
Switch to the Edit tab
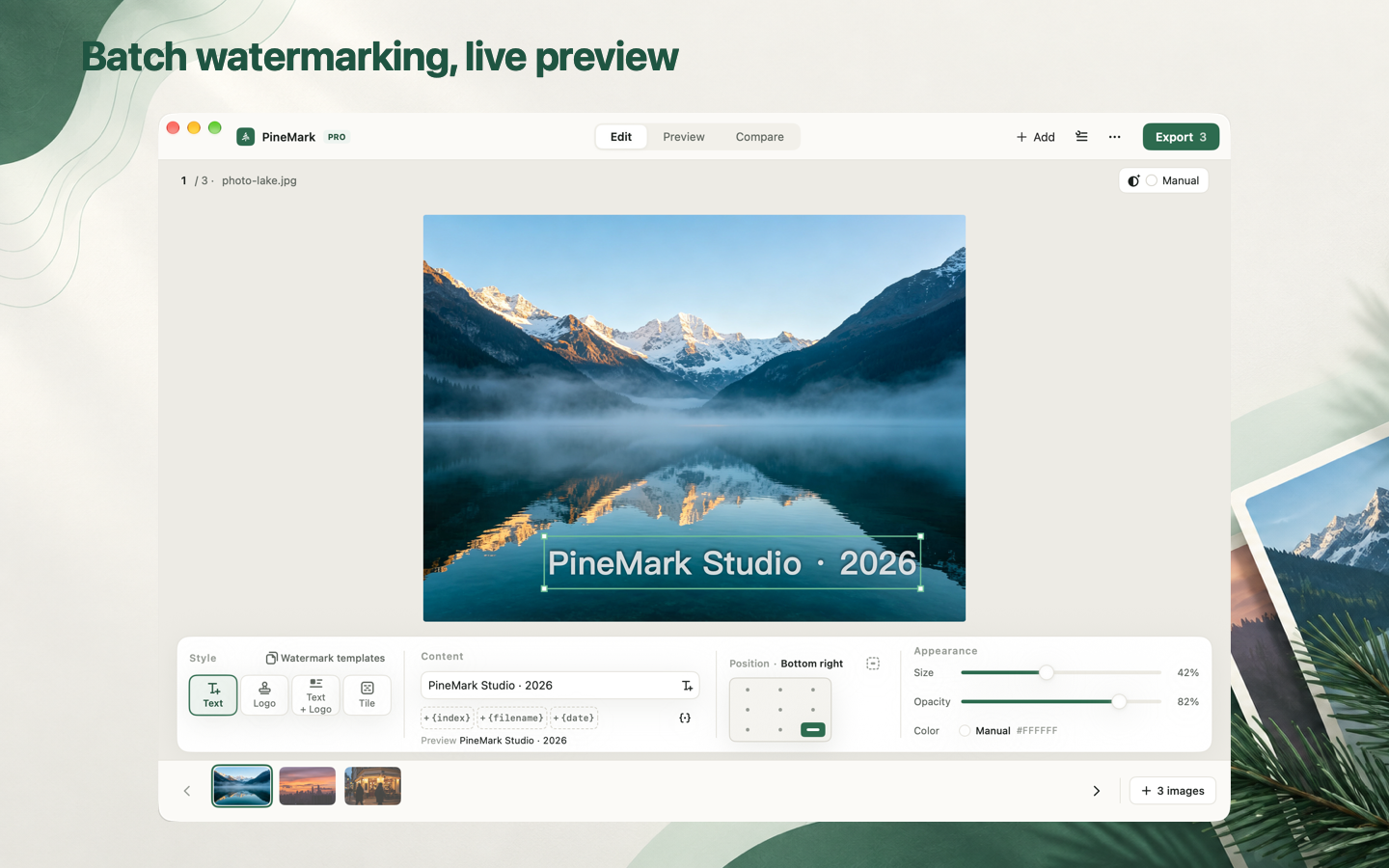tap(621, 137)
